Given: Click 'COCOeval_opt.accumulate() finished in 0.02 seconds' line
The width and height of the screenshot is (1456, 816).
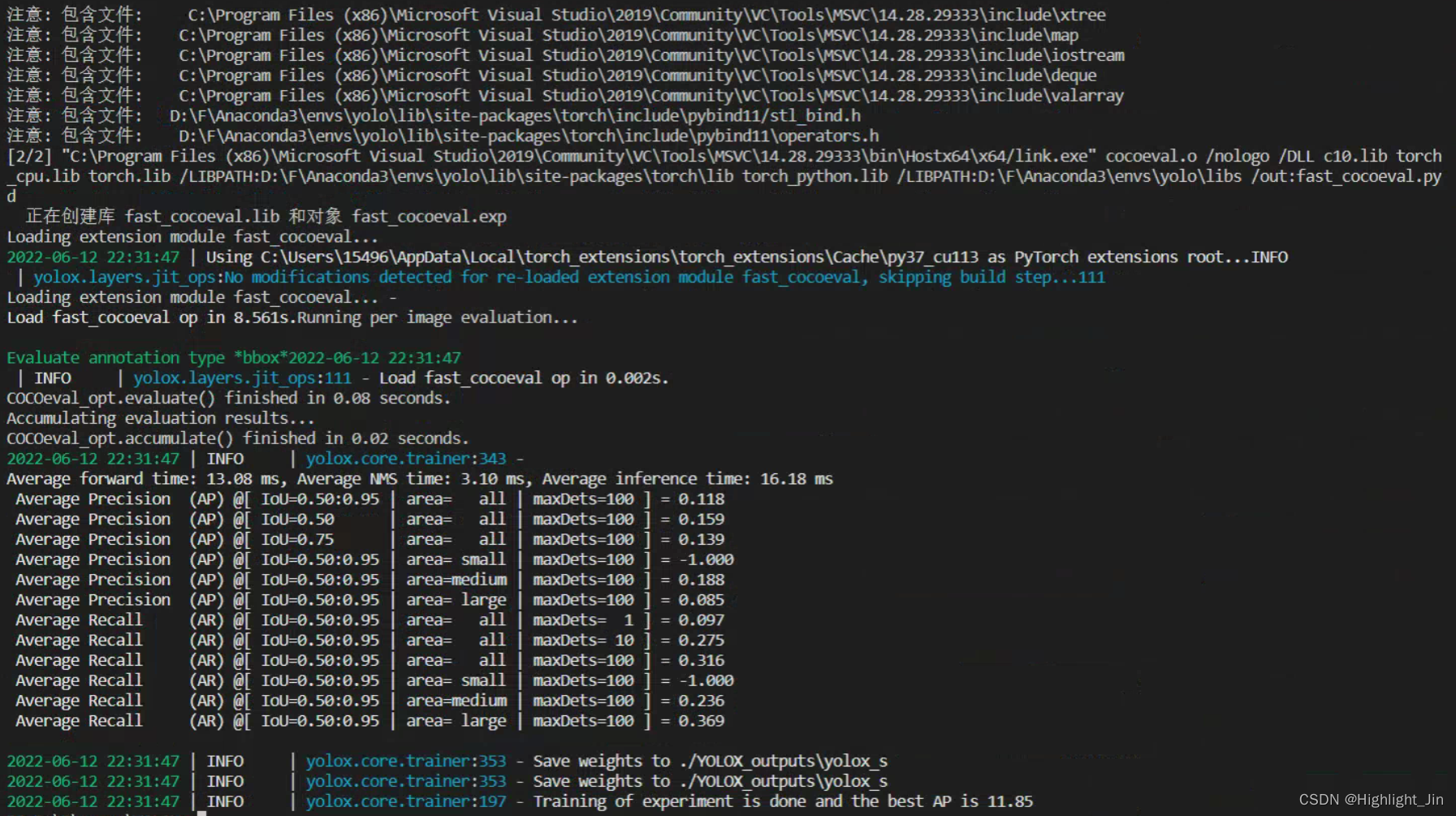Looking at the screenshot, I should pos(238,438).
